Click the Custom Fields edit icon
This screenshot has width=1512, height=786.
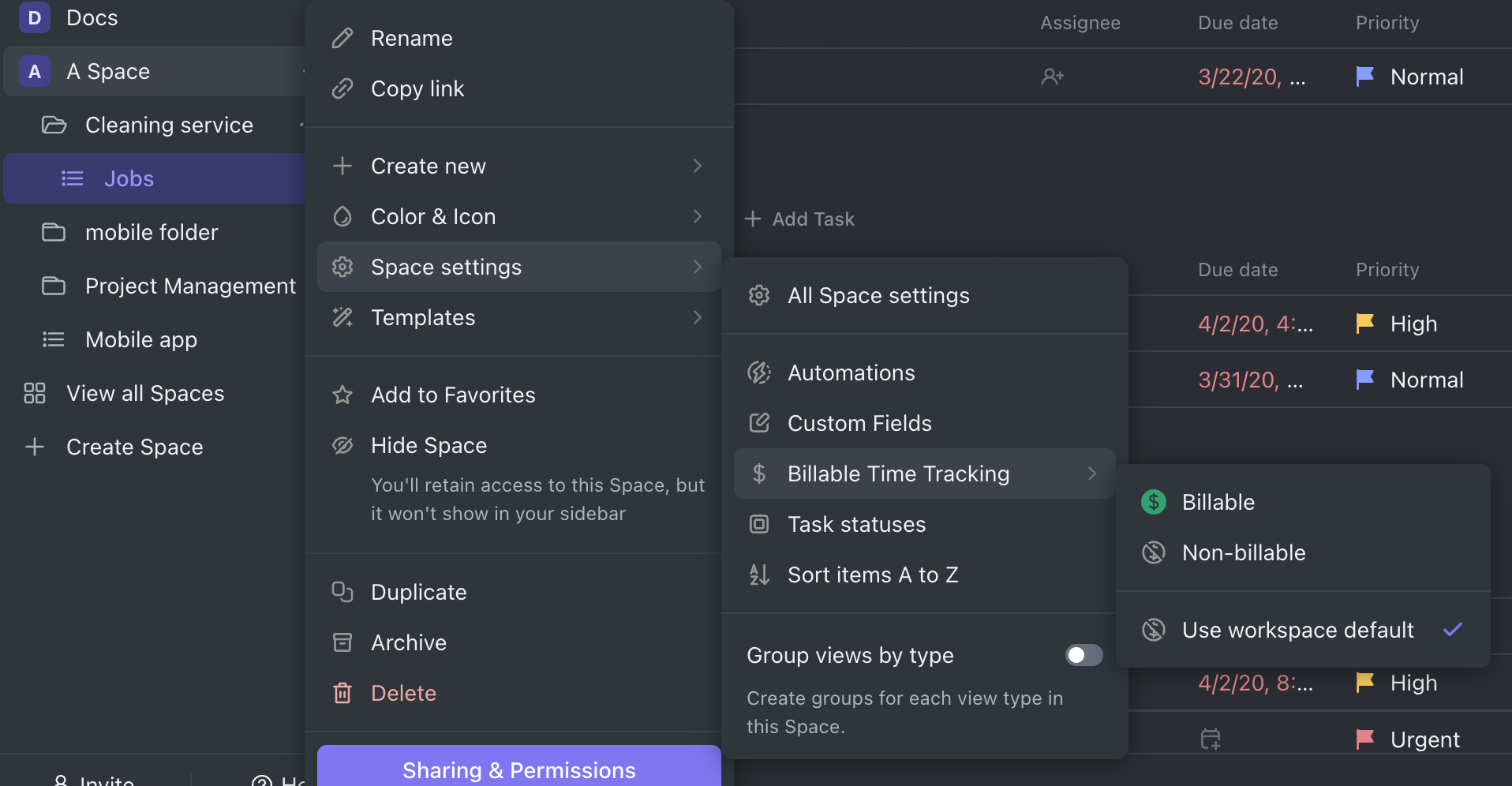[759, 423]
